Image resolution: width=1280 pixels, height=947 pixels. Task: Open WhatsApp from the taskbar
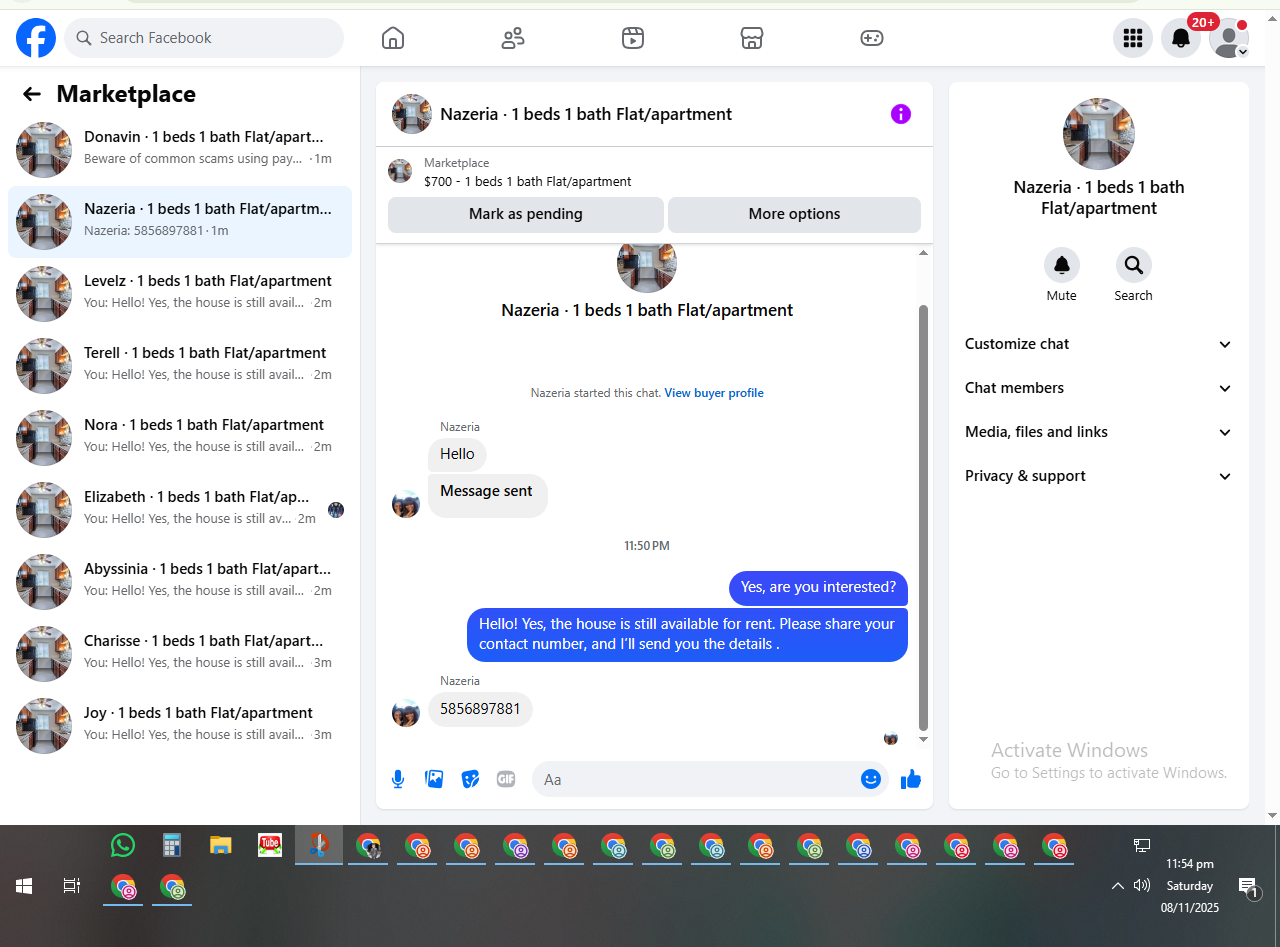(x=123, y=846)
